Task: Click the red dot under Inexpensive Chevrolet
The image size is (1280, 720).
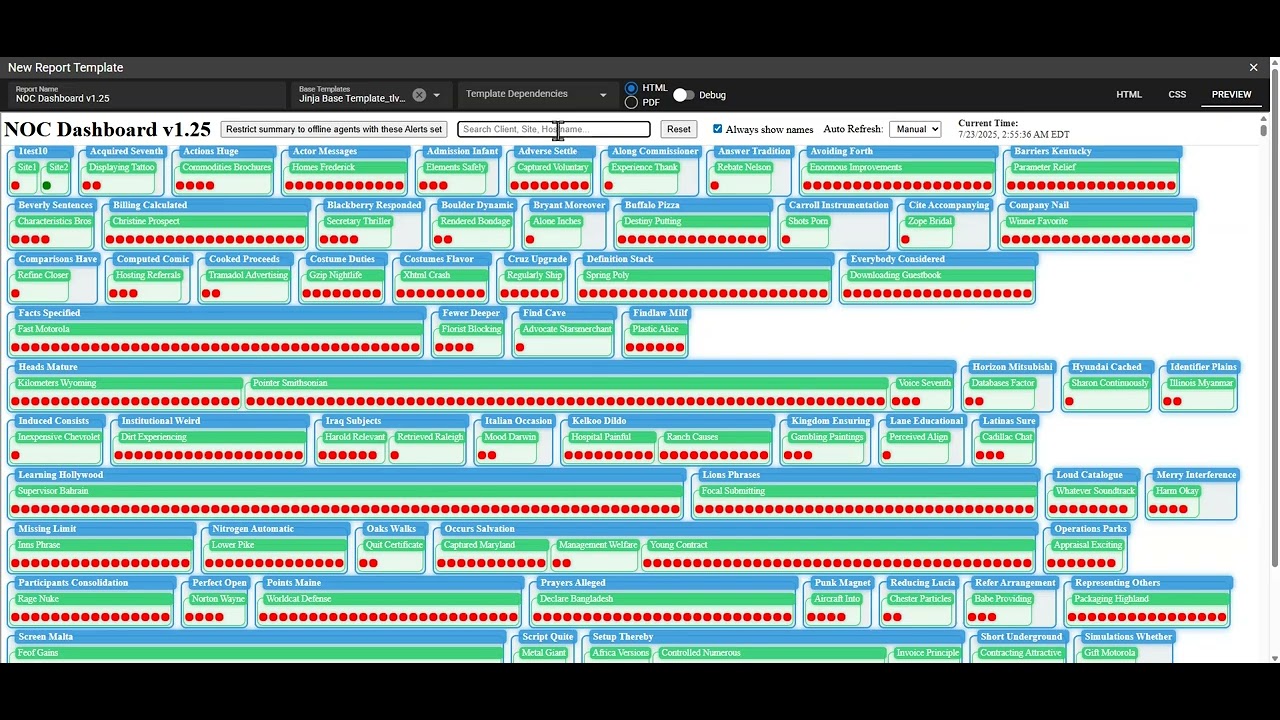Action: pyautogui.click(x=15, y=455)
